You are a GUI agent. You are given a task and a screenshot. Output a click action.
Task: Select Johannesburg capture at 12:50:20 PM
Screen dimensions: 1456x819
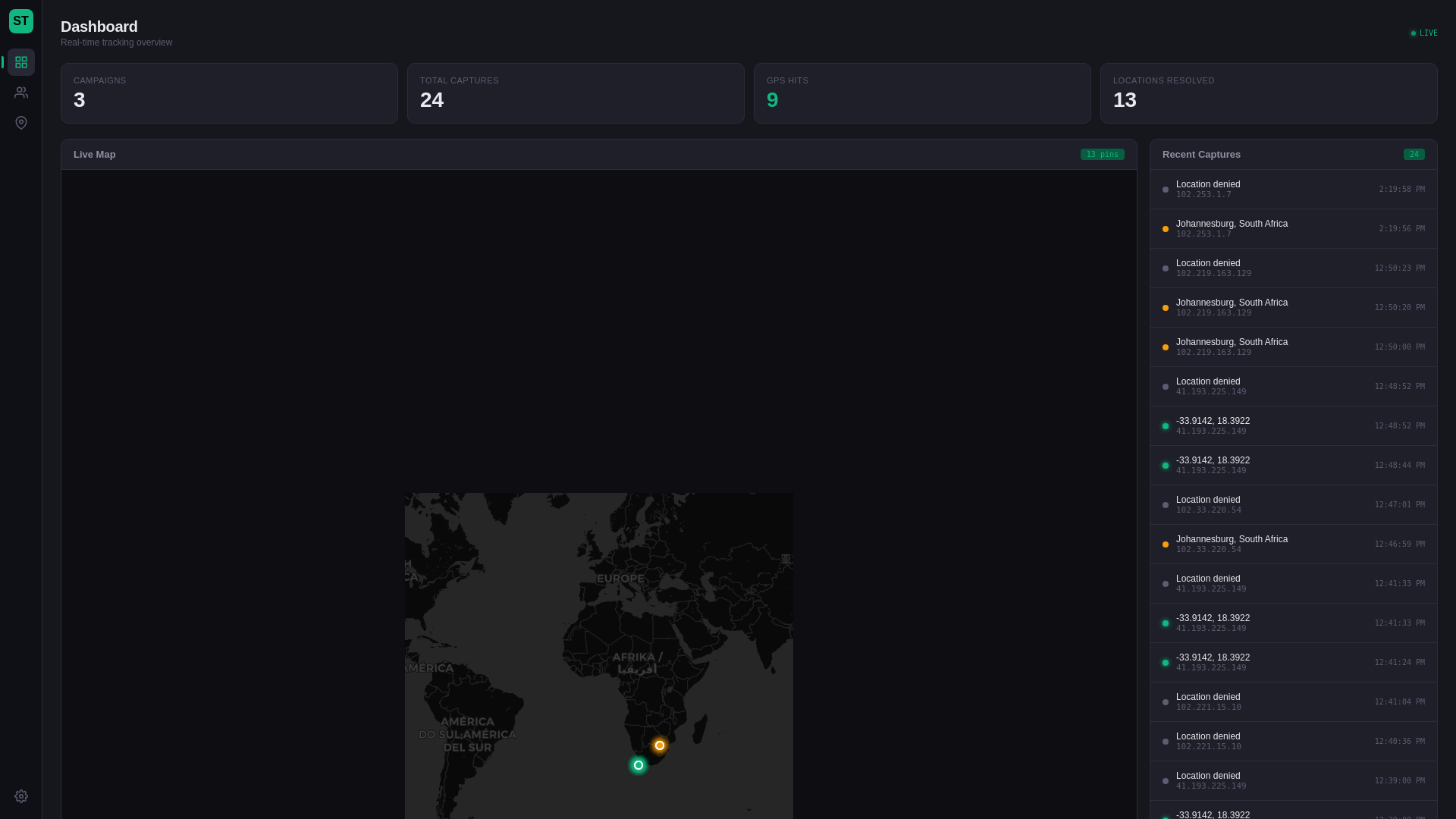click(x=1294, y=308)
